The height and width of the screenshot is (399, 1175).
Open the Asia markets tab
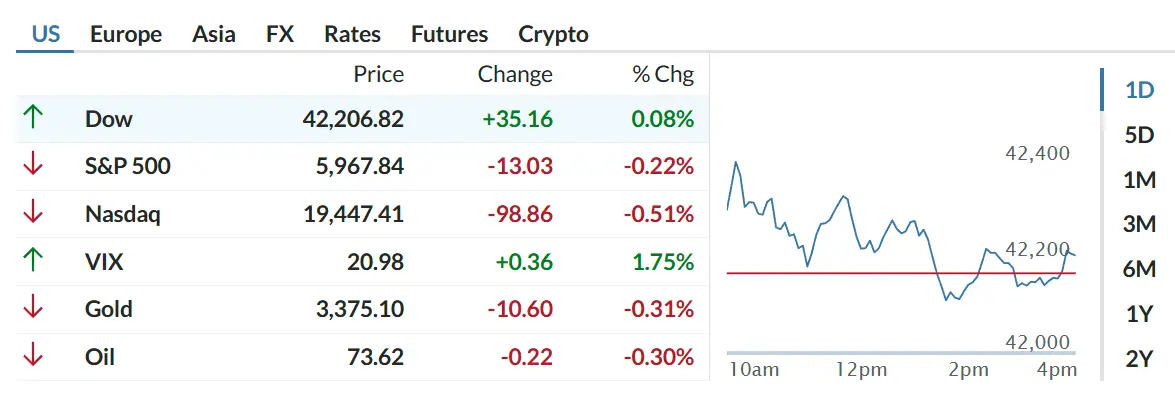click(214, 34)
